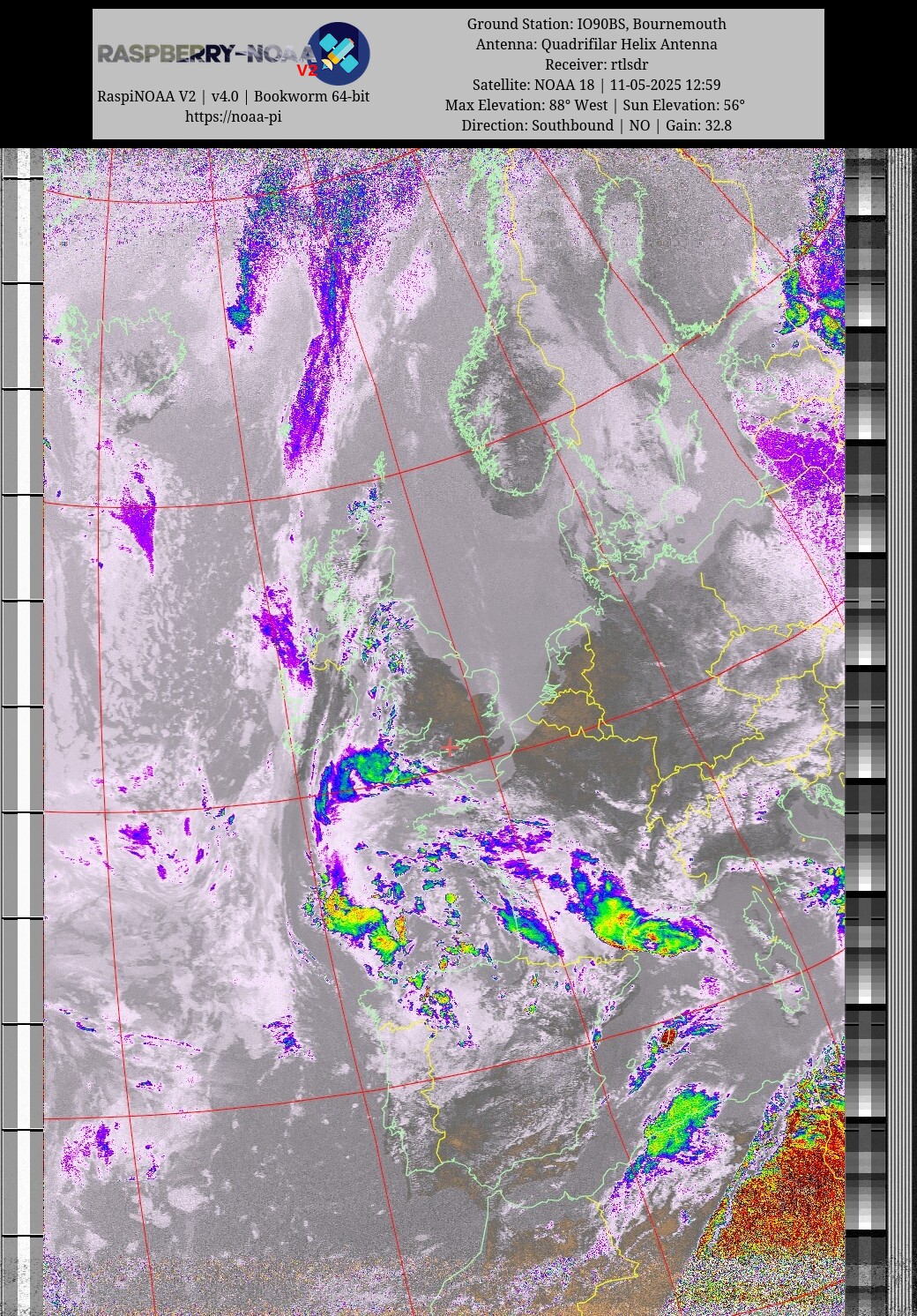917x1316 pixels.
Task: Click 'Direction: Southbound | NO | Gain: 32.8' text
Action: (597, 125)
